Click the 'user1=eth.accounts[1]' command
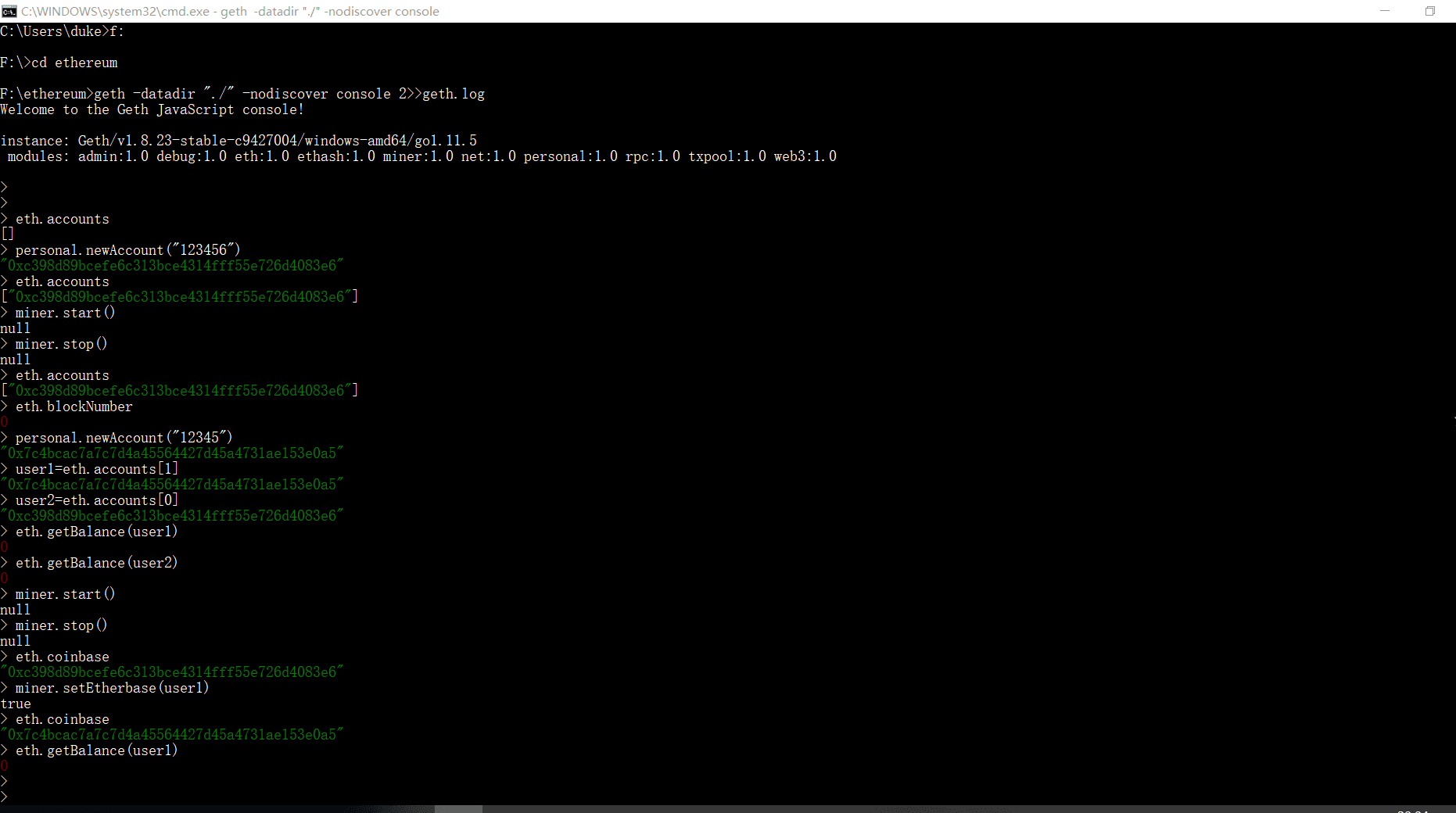The image size is (1456, 813). [x=97, y=469]
